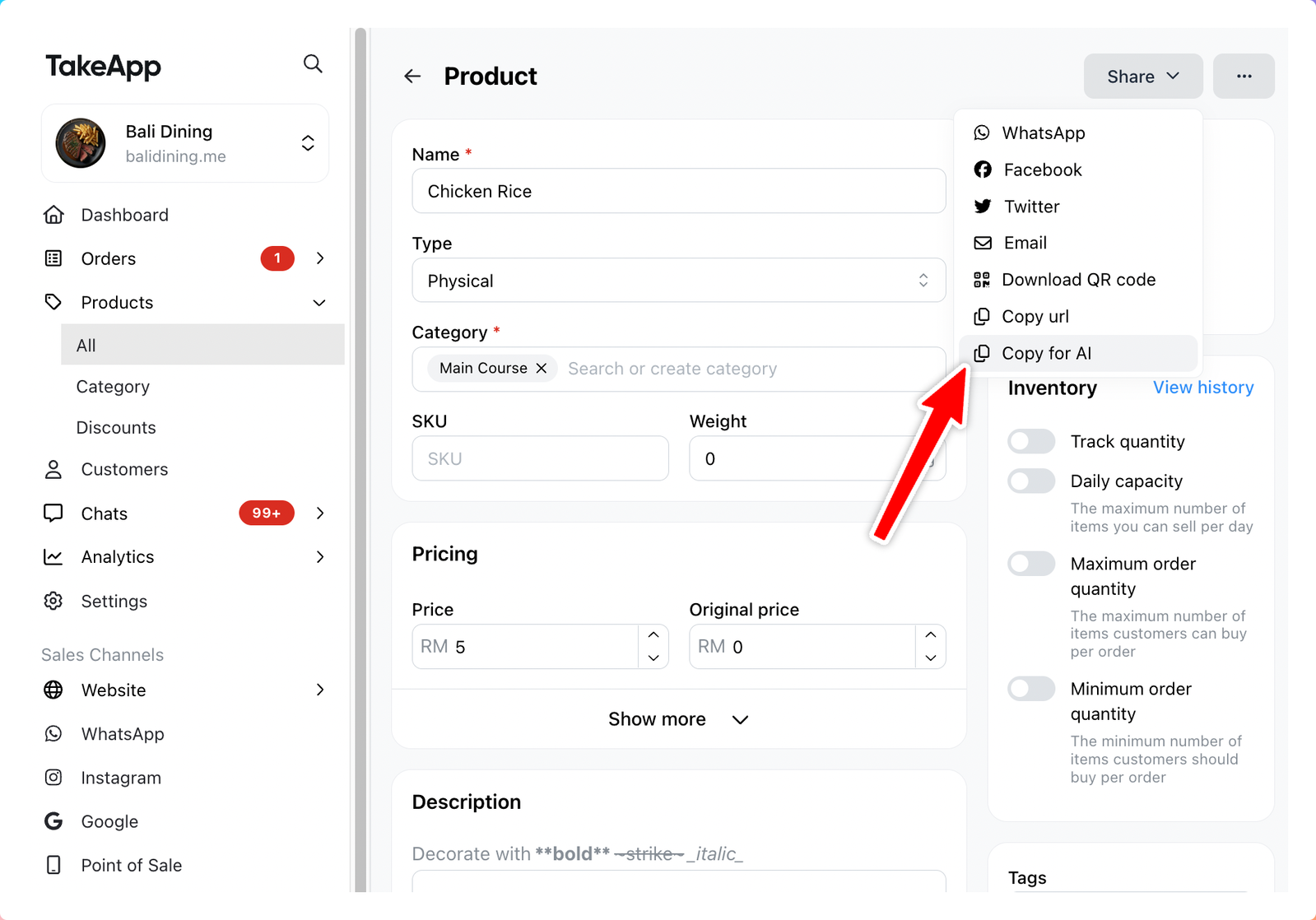Click the SKU input field
Image resolution: width=1316 pixels, height=920 pixels.
pos(540,458)
